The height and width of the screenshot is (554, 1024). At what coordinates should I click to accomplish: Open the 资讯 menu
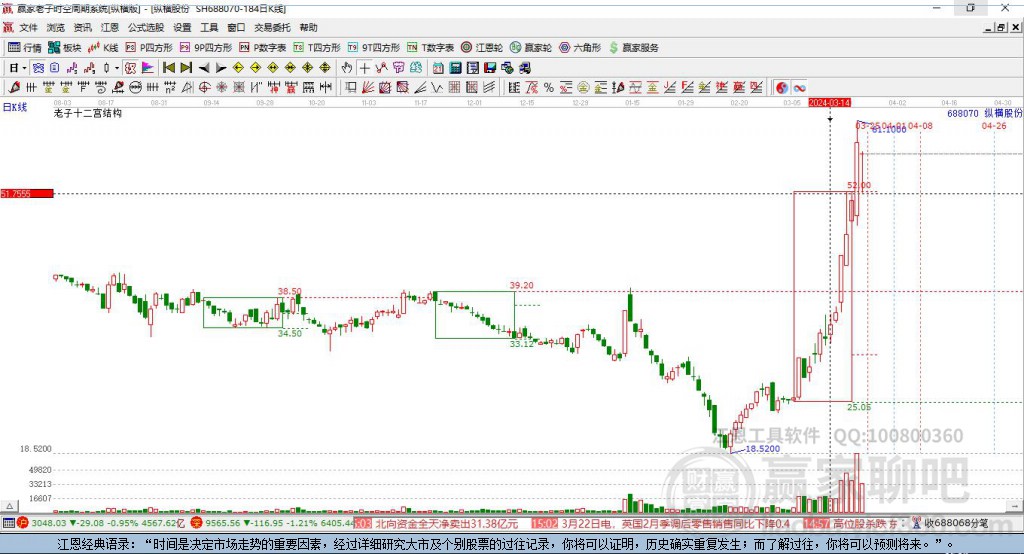[82, 27]
